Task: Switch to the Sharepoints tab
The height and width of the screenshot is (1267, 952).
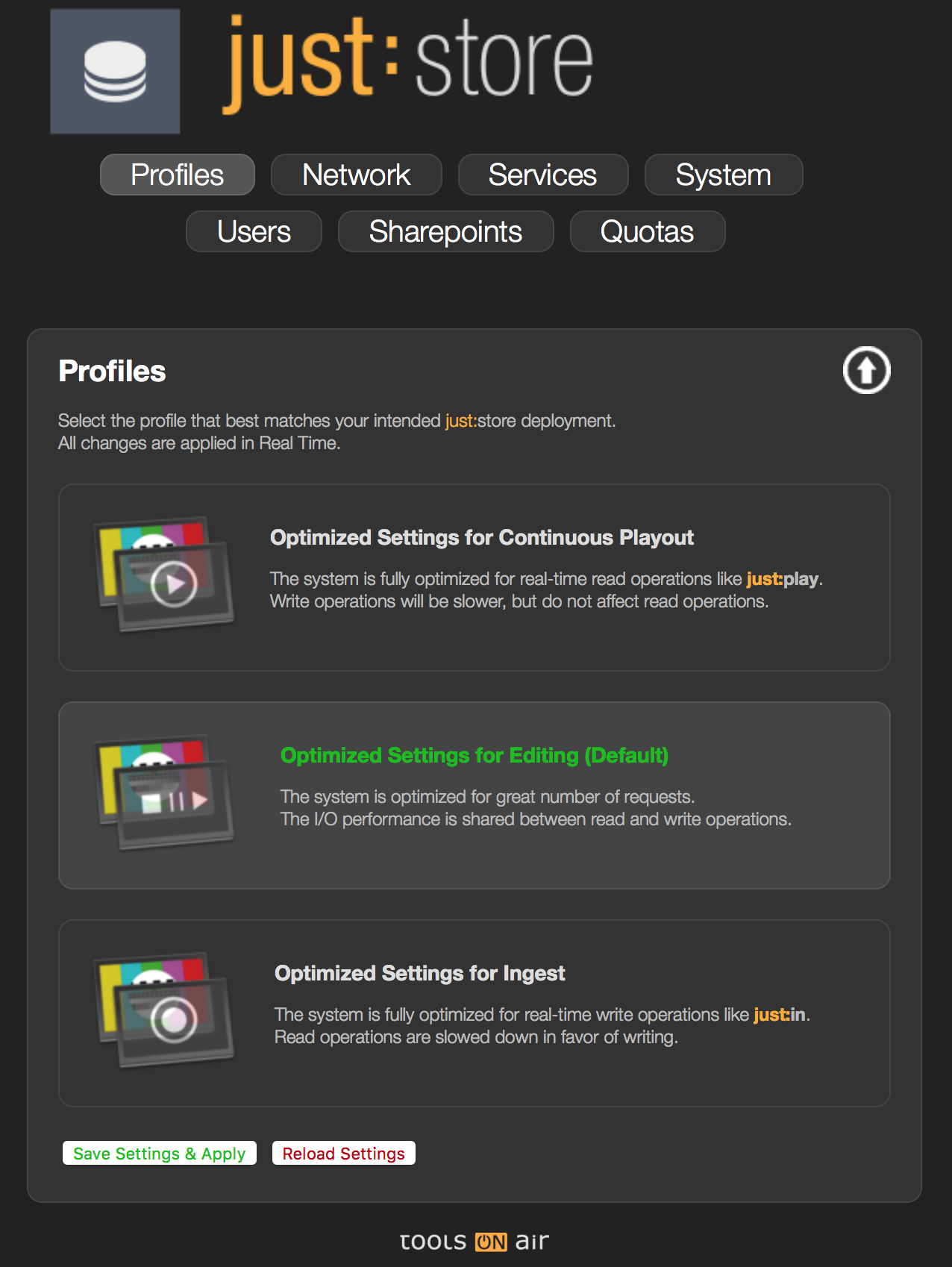Action: (446, 231)
